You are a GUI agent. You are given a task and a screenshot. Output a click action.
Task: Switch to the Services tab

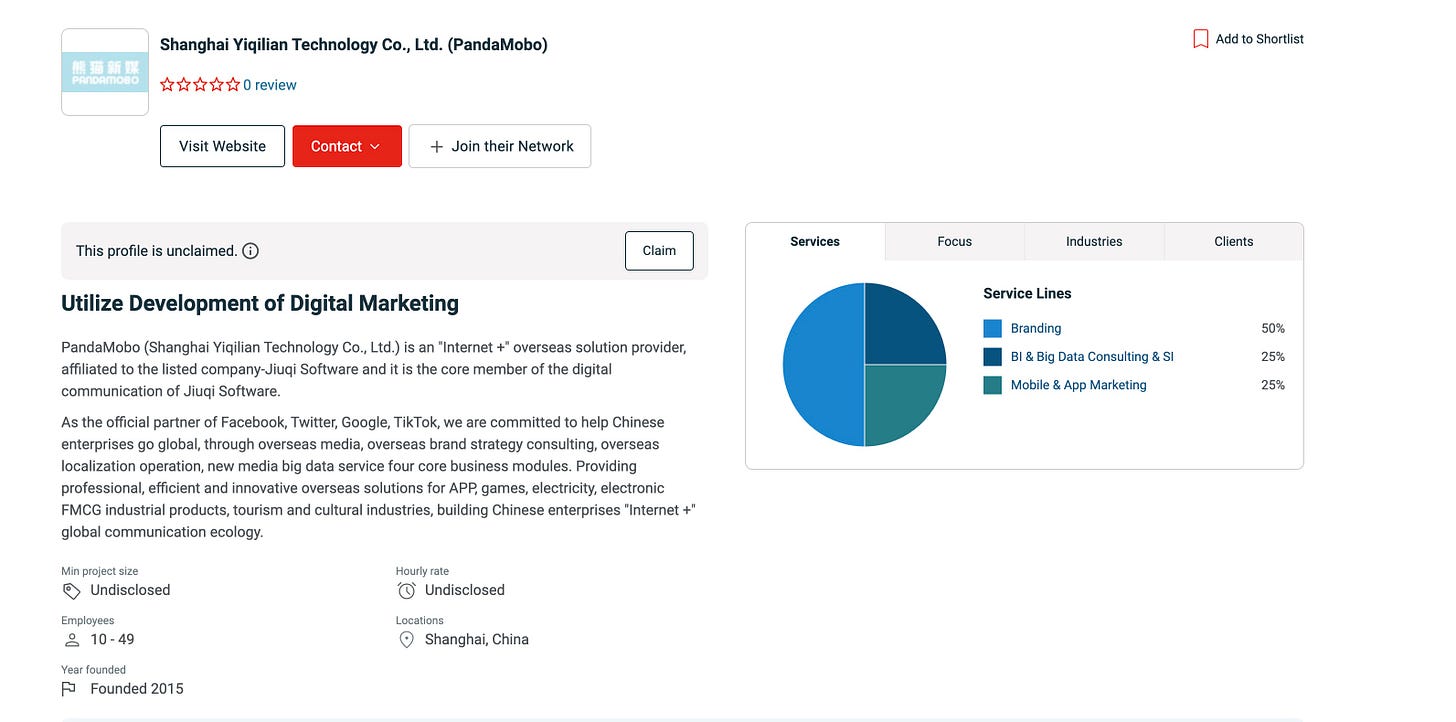[815, 241]
